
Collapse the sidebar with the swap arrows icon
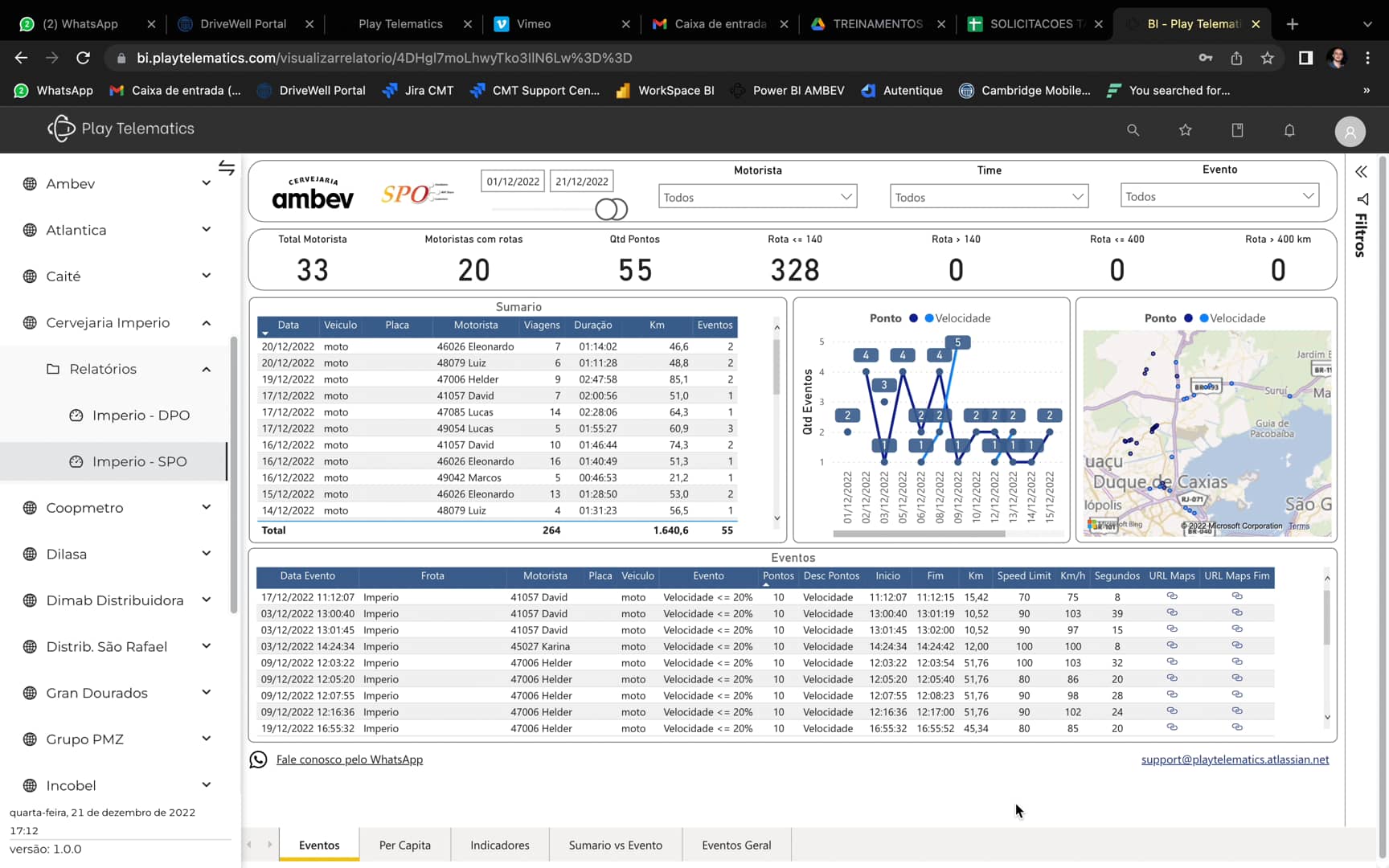(227, 168)
